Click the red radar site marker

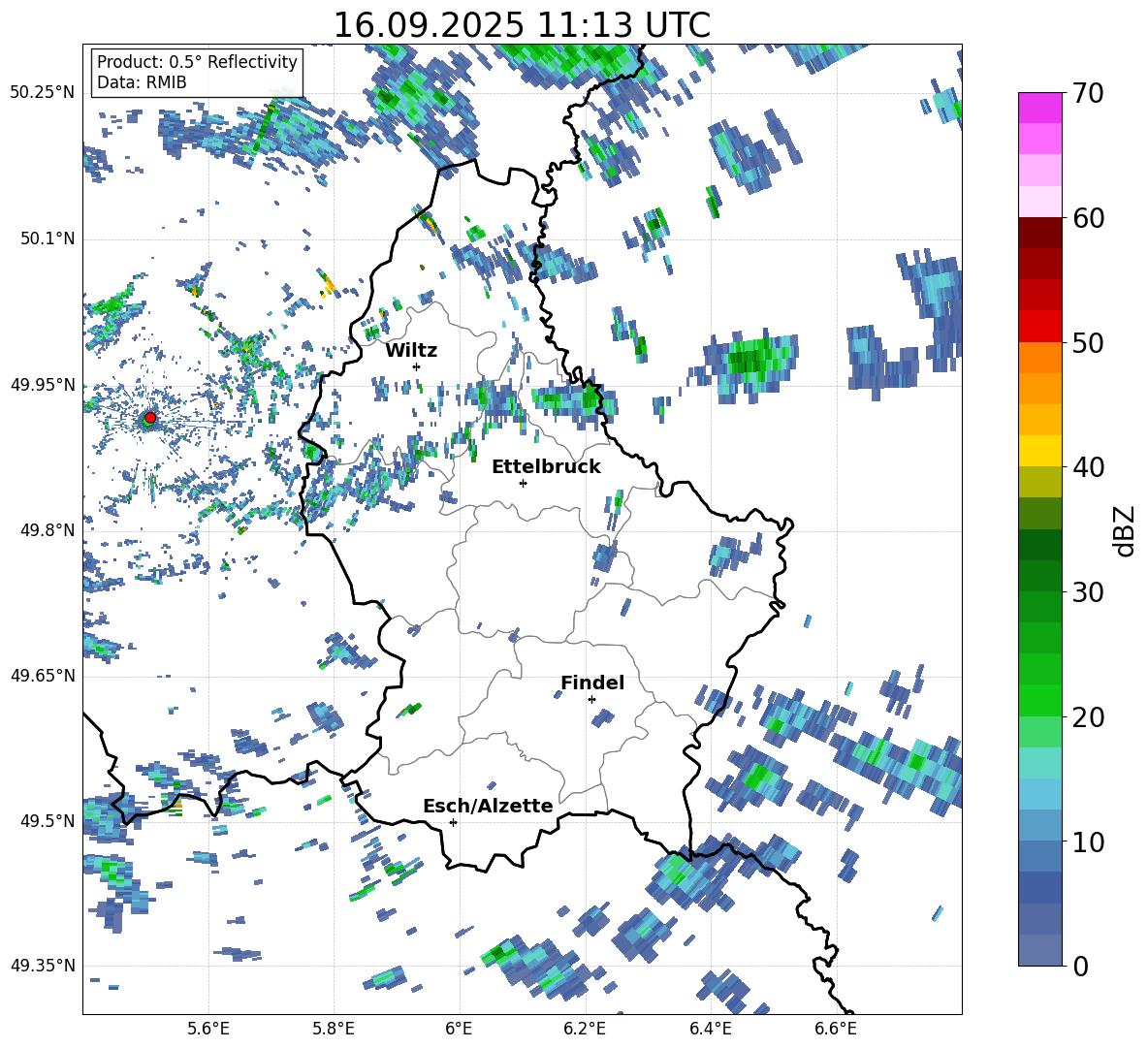click(x=150, y=418)
